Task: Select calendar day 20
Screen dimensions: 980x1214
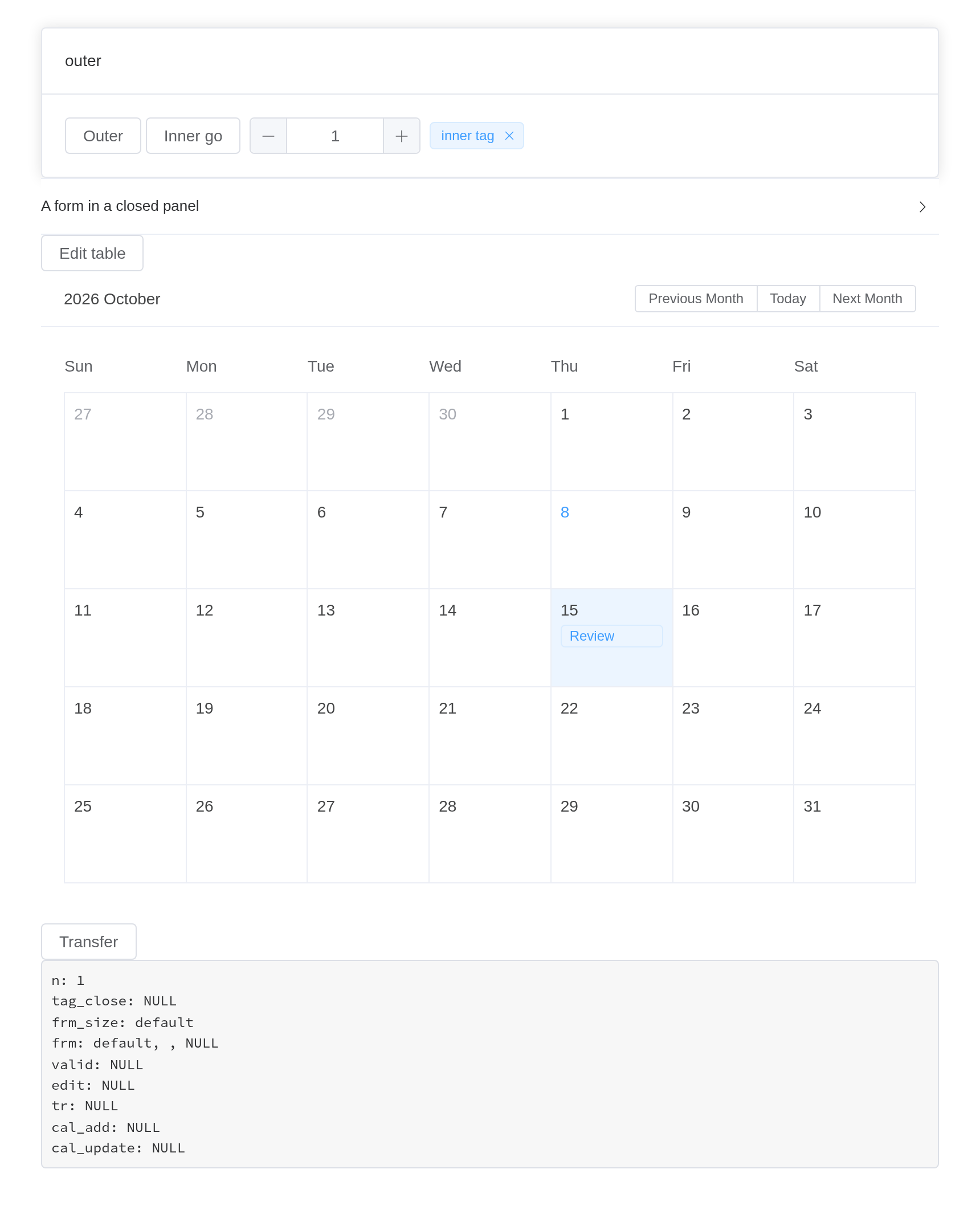Action: [368, 736]
